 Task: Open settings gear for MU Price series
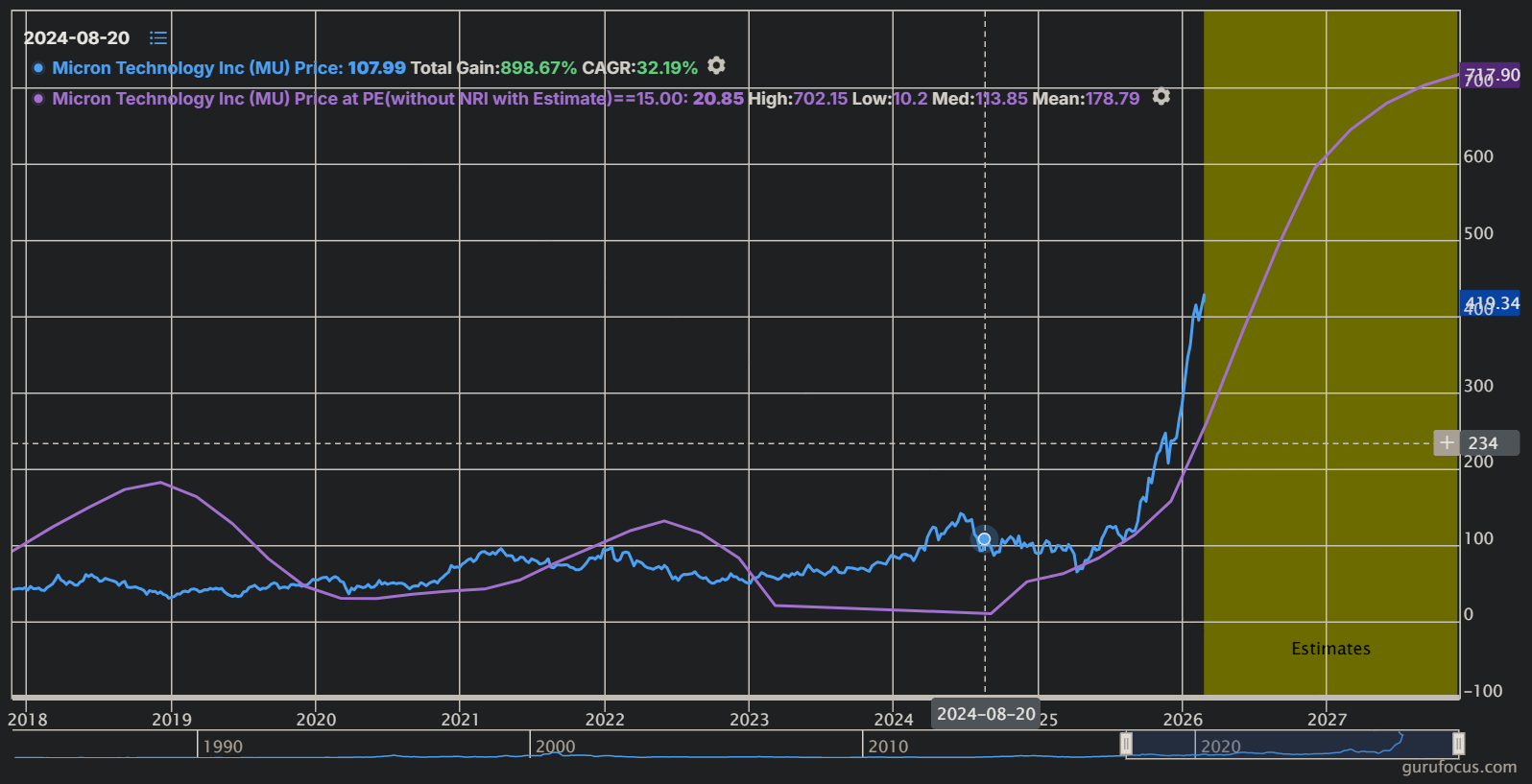pos(716,65)
